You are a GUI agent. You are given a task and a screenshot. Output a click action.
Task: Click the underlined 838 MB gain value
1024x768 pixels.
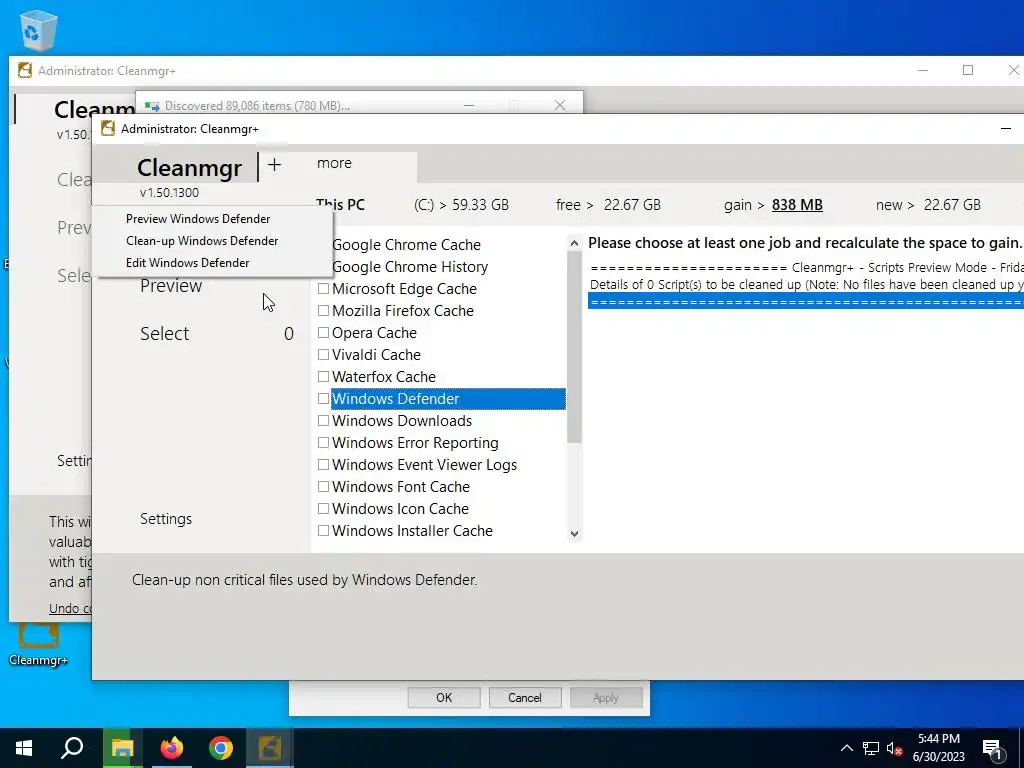(797, 205)
